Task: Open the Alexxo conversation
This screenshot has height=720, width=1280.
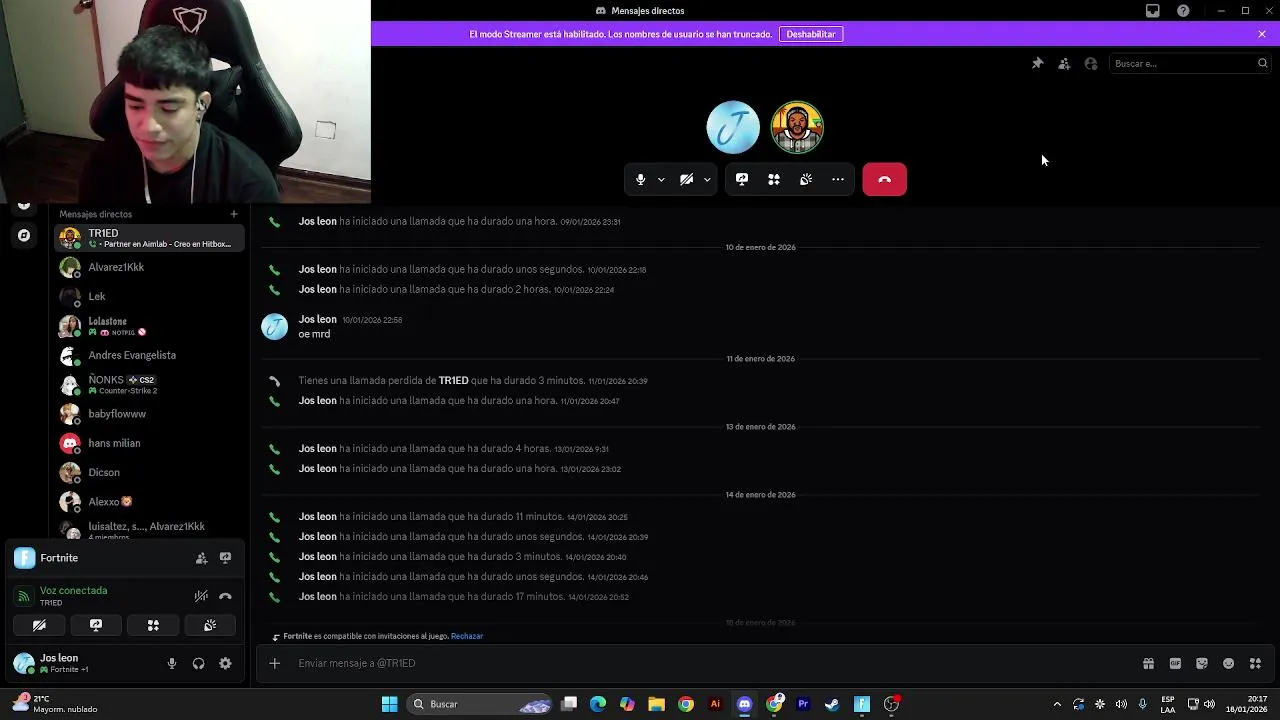Action: (x=150, y=502)
